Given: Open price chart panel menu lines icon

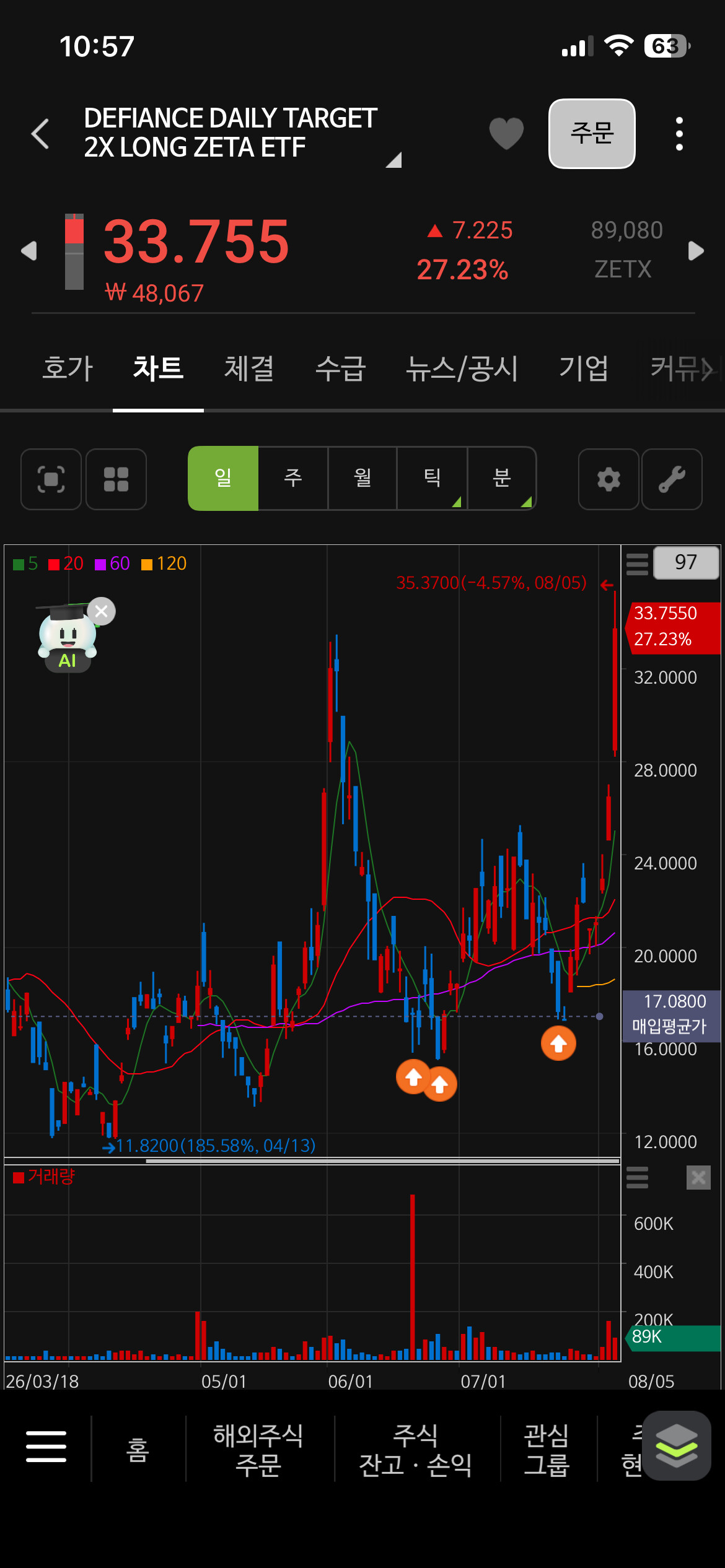Looking at the screenshot, I should click(x=637, y=564).
